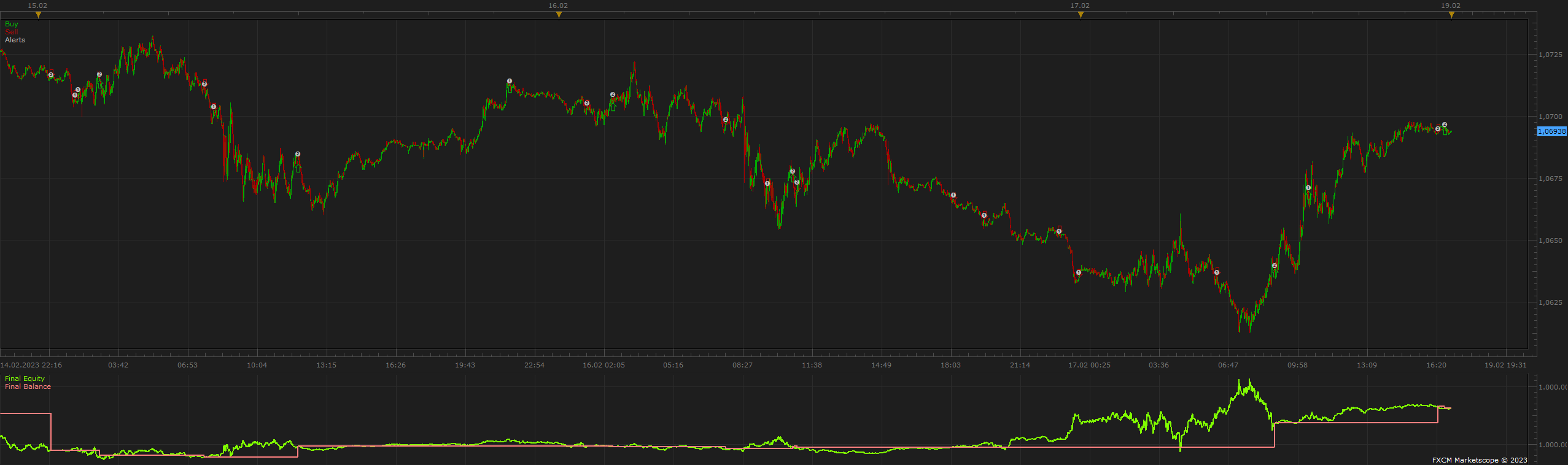Click the 08:27 time axis label

[x=743, y=365]
